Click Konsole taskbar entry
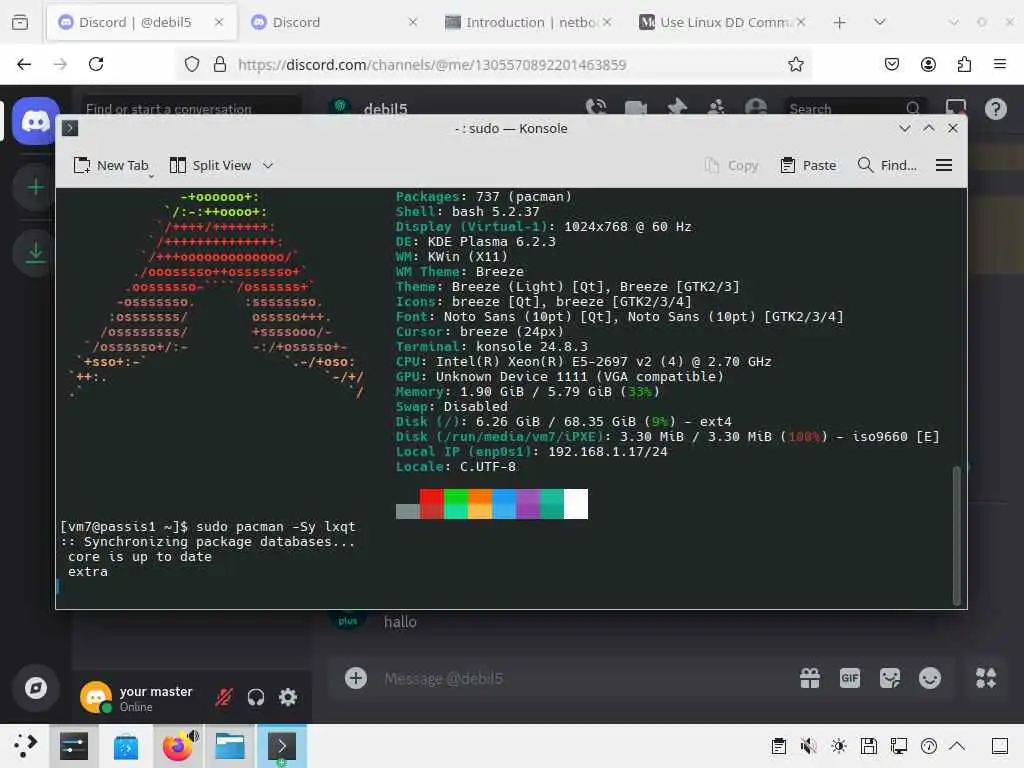Screen dimensions: 1024x768 pos(282,746)
